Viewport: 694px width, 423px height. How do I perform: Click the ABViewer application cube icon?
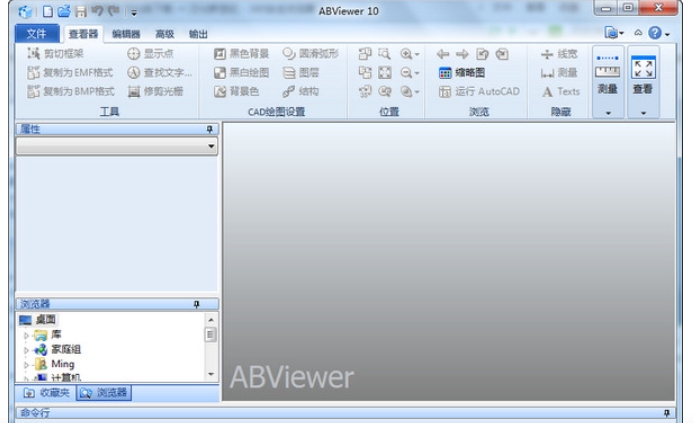25,12
